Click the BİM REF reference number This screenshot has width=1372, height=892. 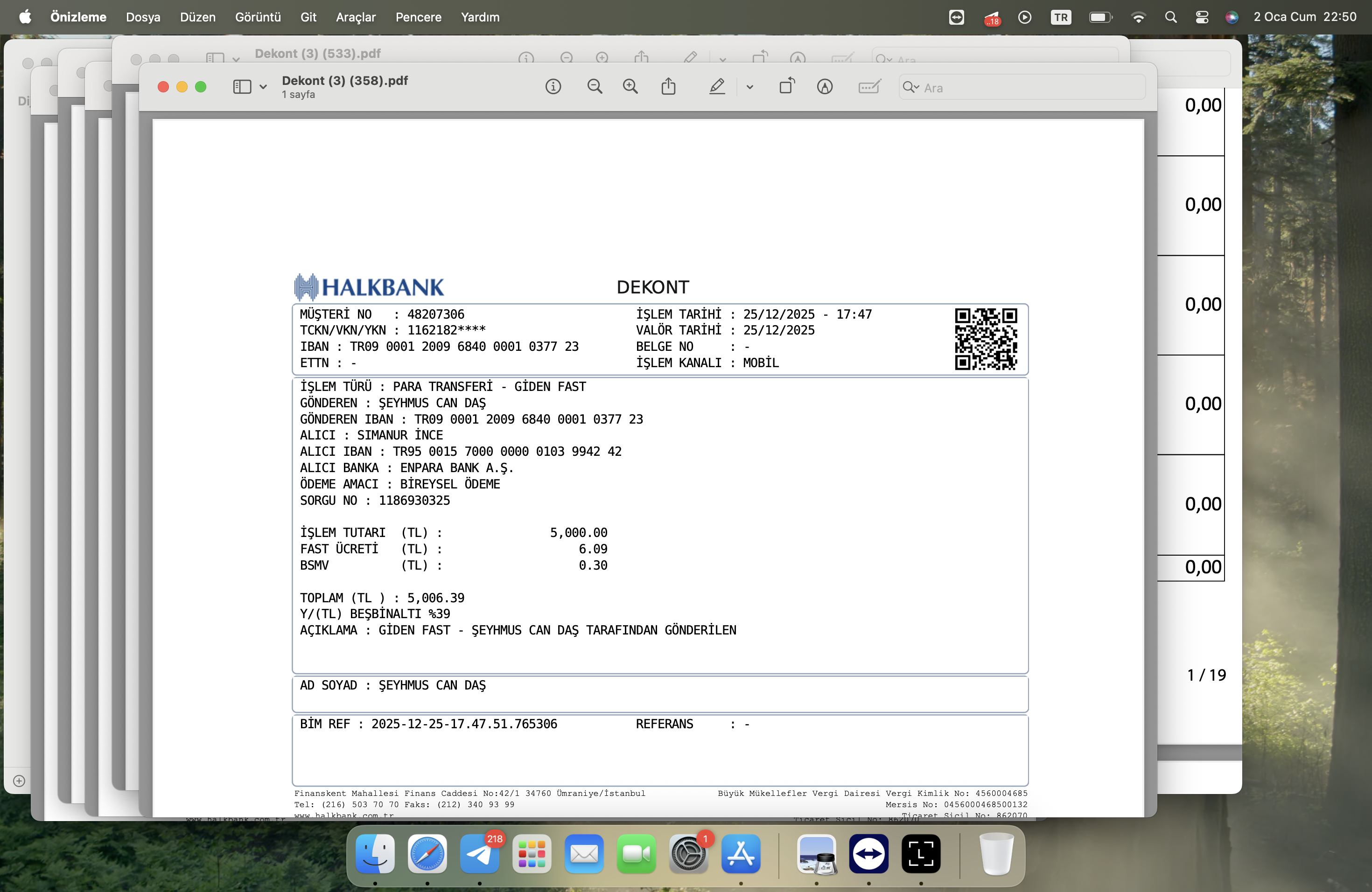pyautogui.click(x=464, y=724)
